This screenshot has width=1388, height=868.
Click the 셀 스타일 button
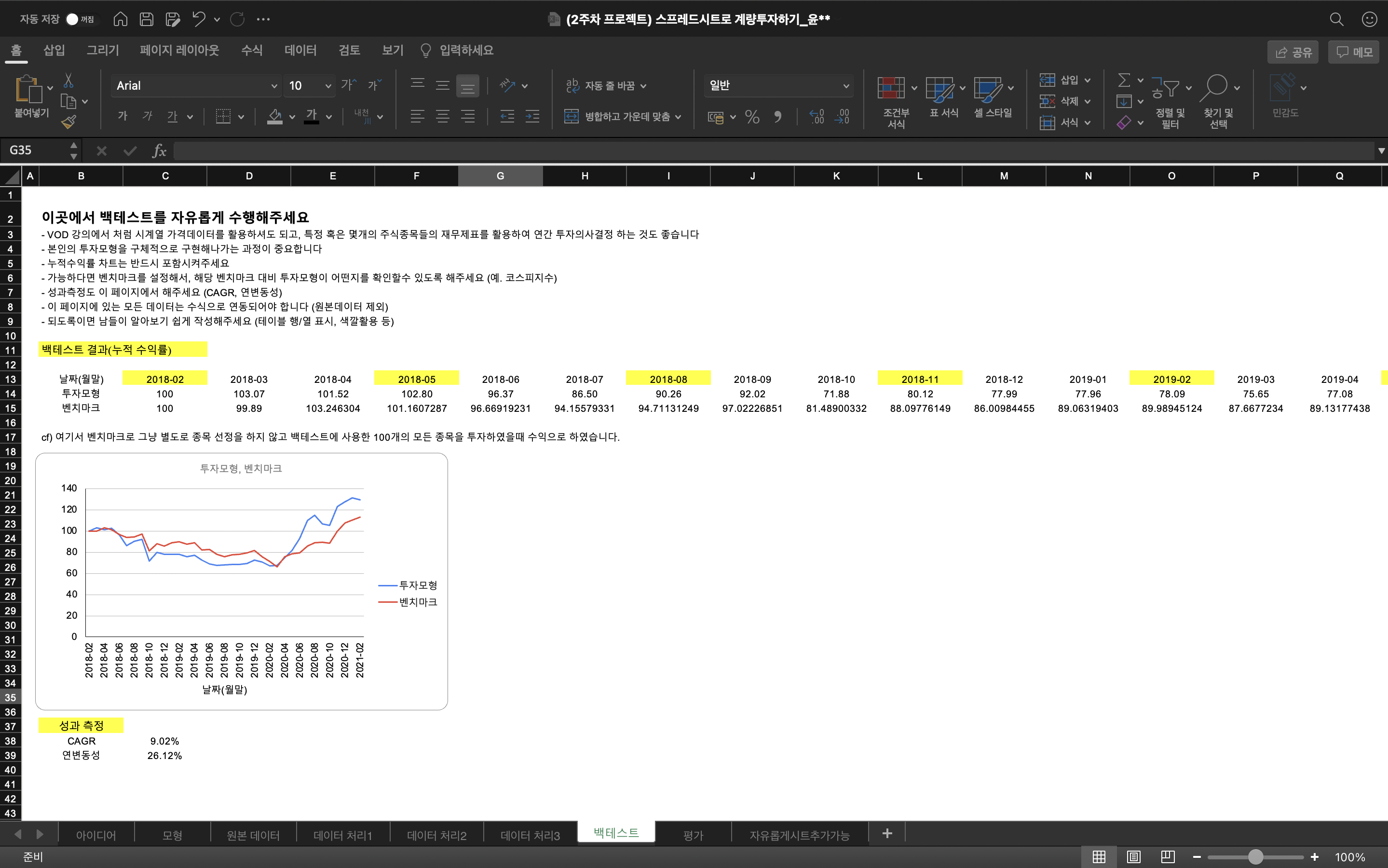pyautogui.click(x=993, y=97)
